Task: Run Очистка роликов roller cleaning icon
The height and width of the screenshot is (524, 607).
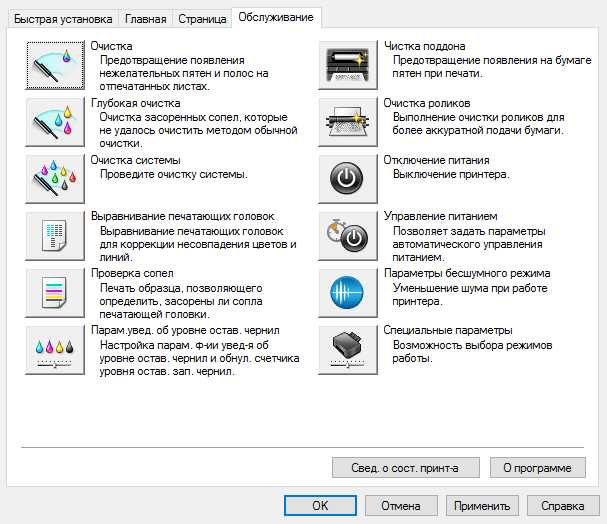Action: tap(348, 122)
